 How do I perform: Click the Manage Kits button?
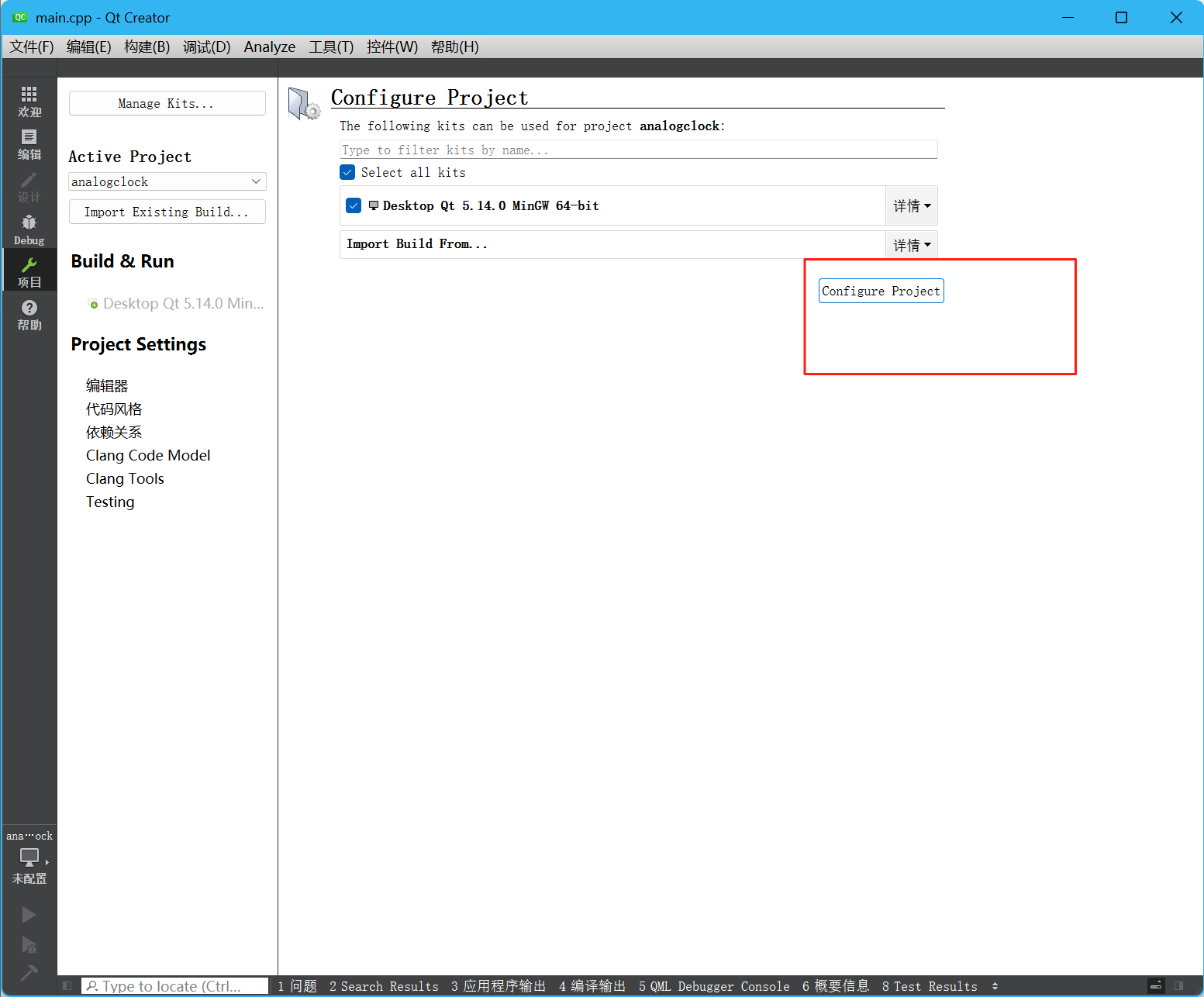coord(167,103)
